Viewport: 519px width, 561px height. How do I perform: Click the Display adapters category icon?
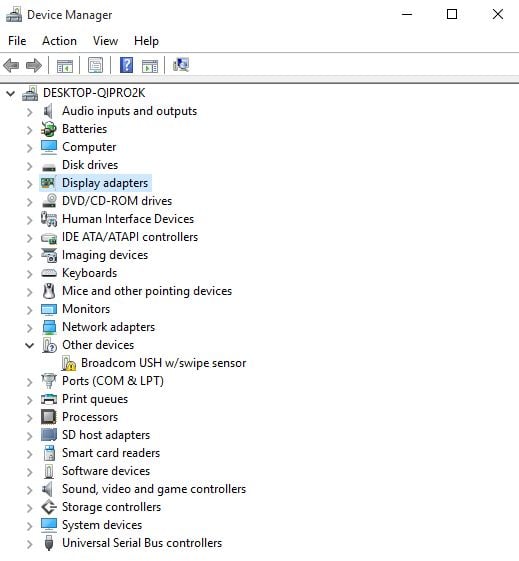pyautogui.click(x=48, y=183)
